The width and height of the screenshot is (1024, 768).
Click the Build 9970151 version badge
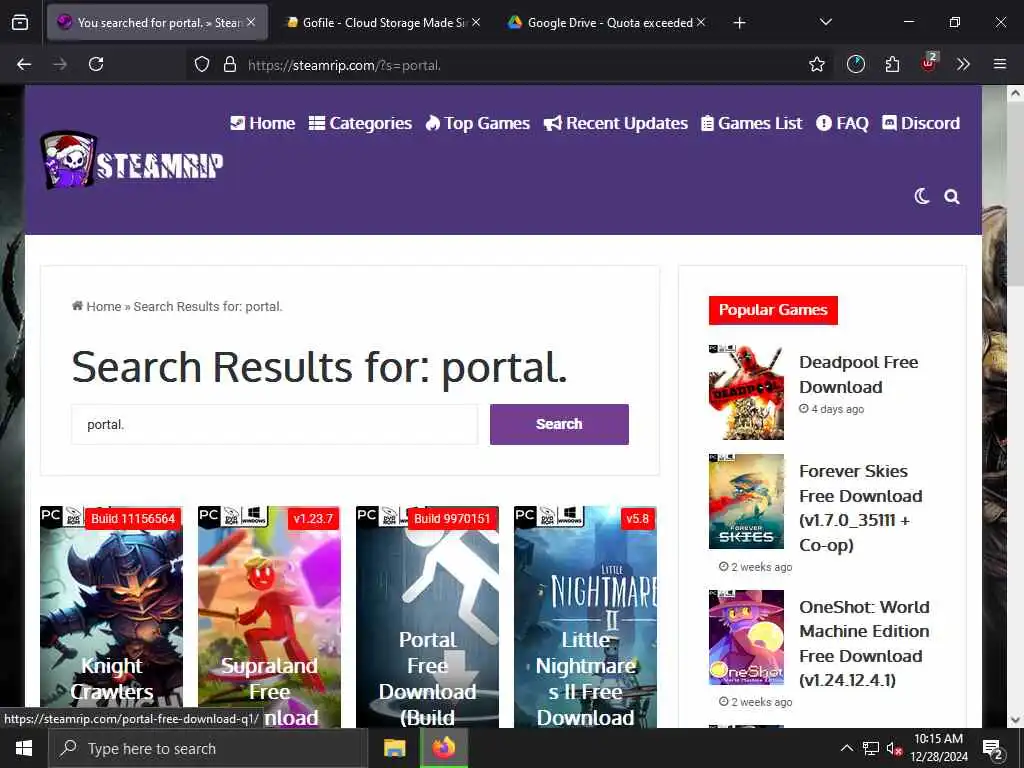pyautogui.click(x=452, y=519)
